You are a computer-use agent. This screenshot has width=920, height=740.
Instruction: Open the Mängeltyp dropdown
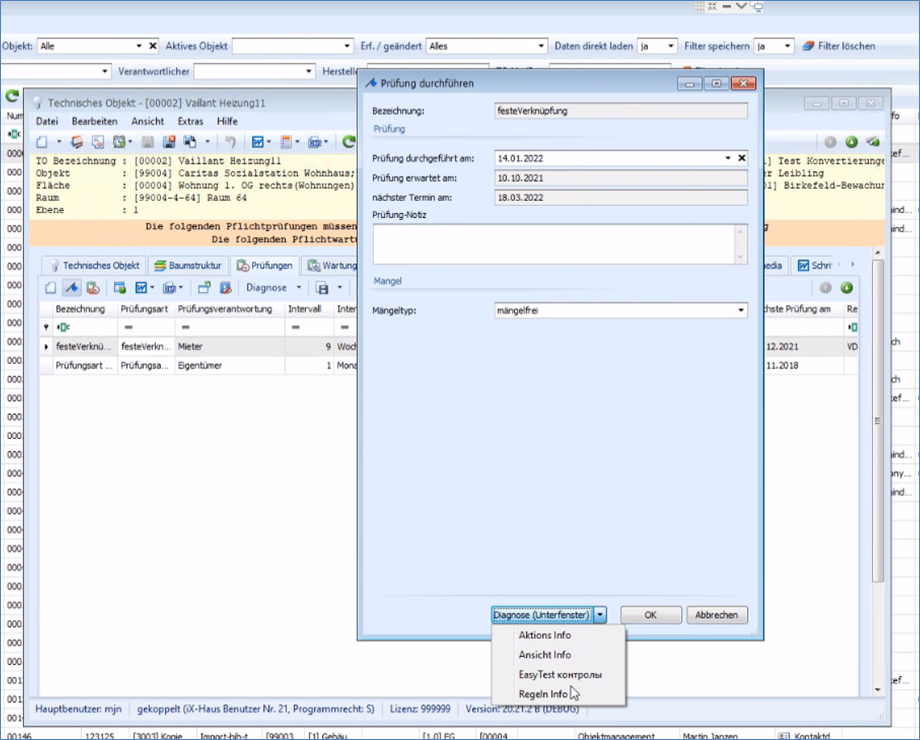pyautogui.click(x=740, y=311)
